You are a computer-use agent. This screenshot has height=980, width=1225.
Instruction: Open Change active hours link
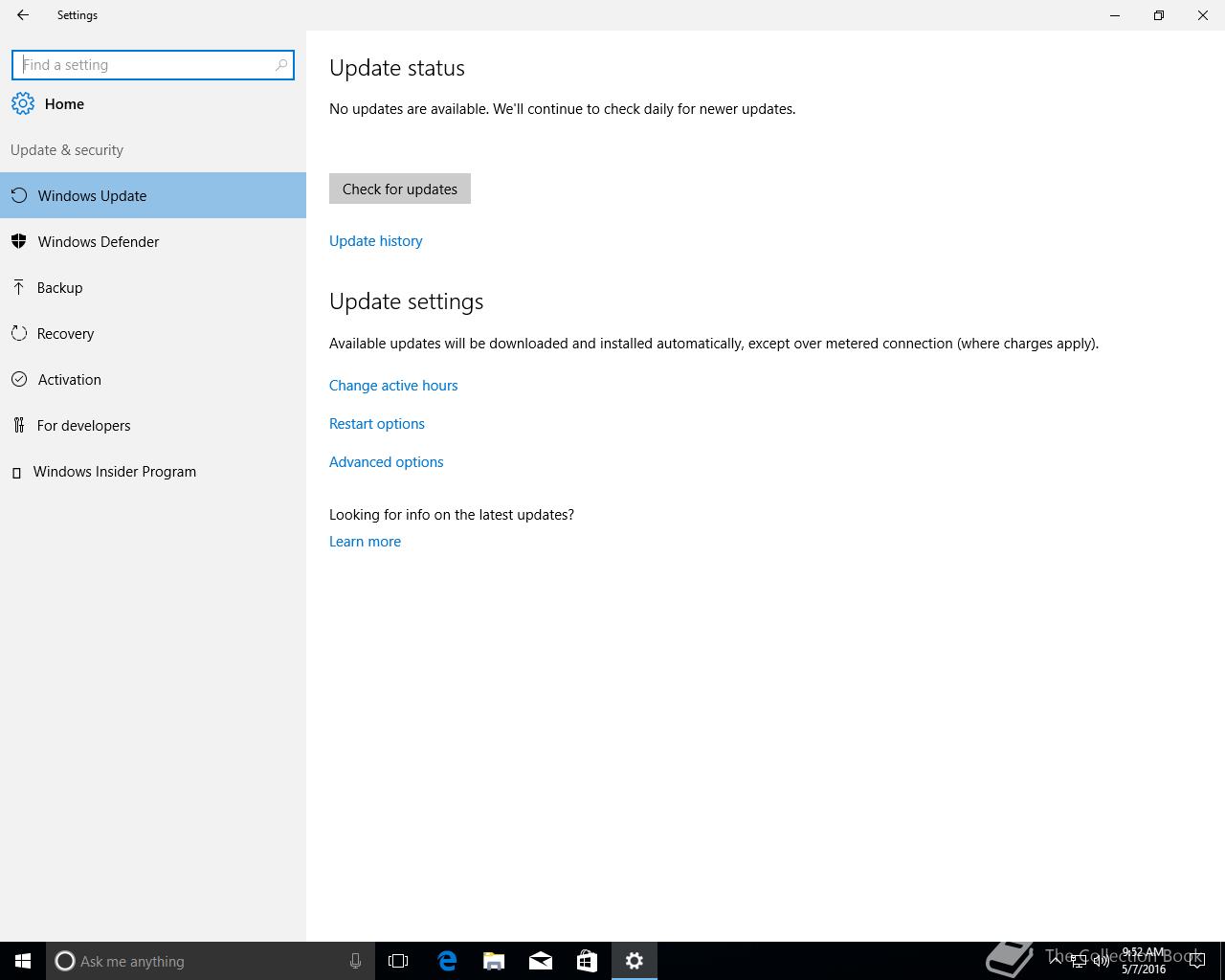coord(393,386)
